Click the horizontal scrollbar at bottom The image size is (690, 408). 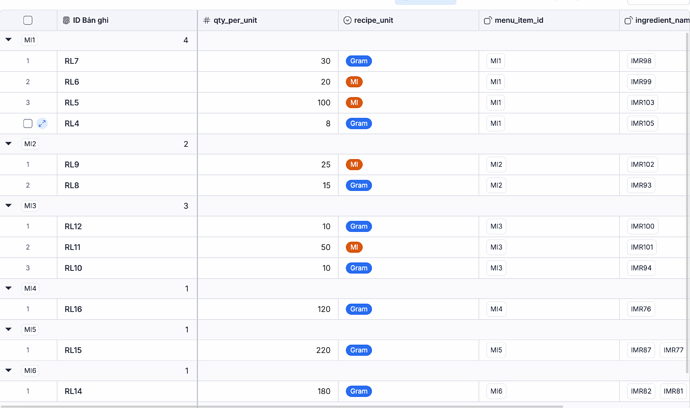click(x=282, y=406)
